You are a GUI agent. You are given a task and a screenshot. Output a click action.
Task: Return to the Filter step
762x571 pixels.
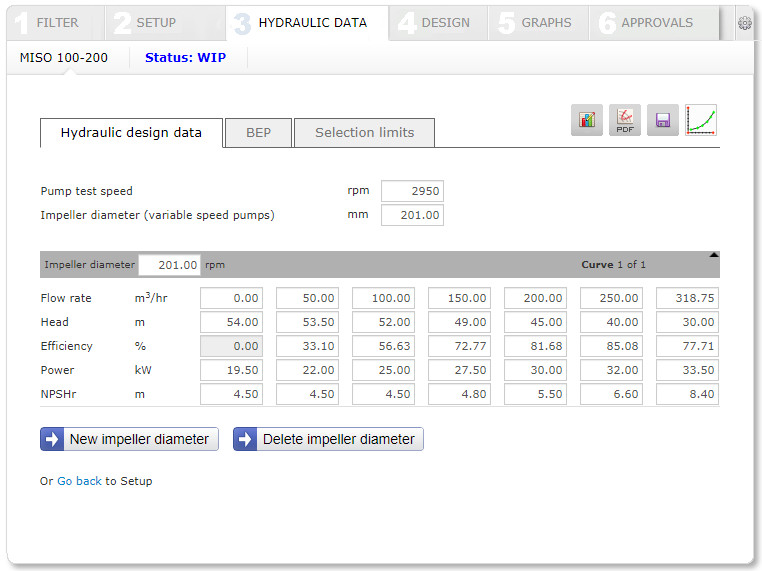(50, 22)
